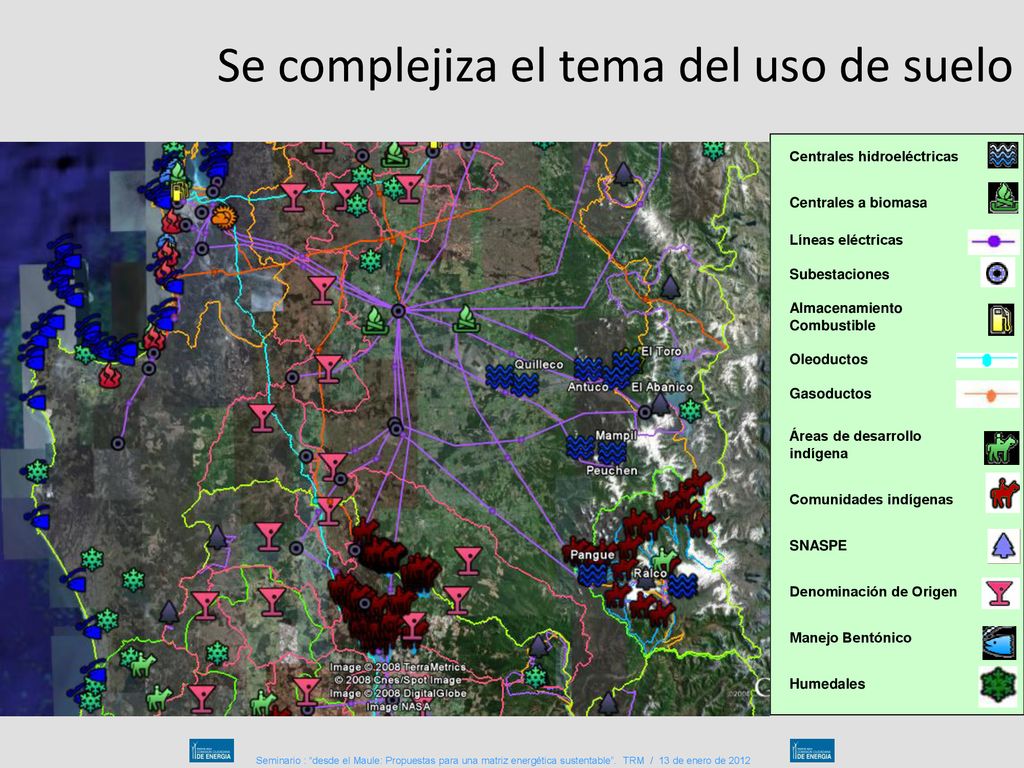Select the 'Image NASA' credit text
Image resolution: width=1024 pixels, height=768 pixels.
(x=398, y=707)
